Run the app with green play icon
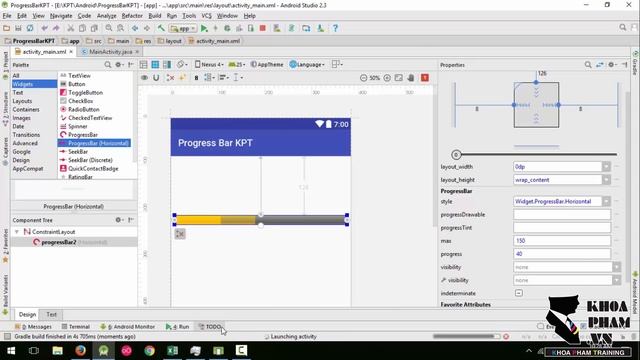Viewport: 640px width, 360px height. [x=204, y=28]
